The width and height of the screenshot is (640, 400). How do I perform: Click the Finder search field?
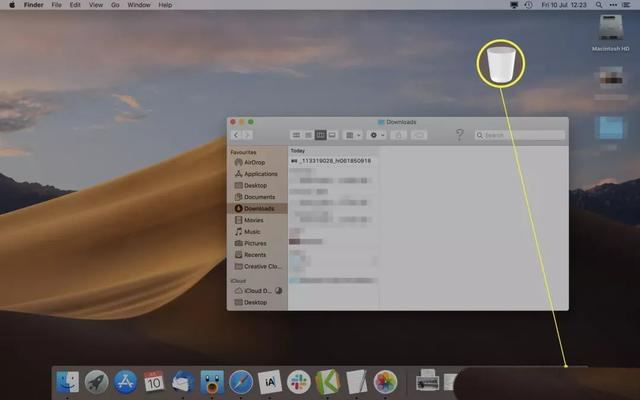pos(520,134)
